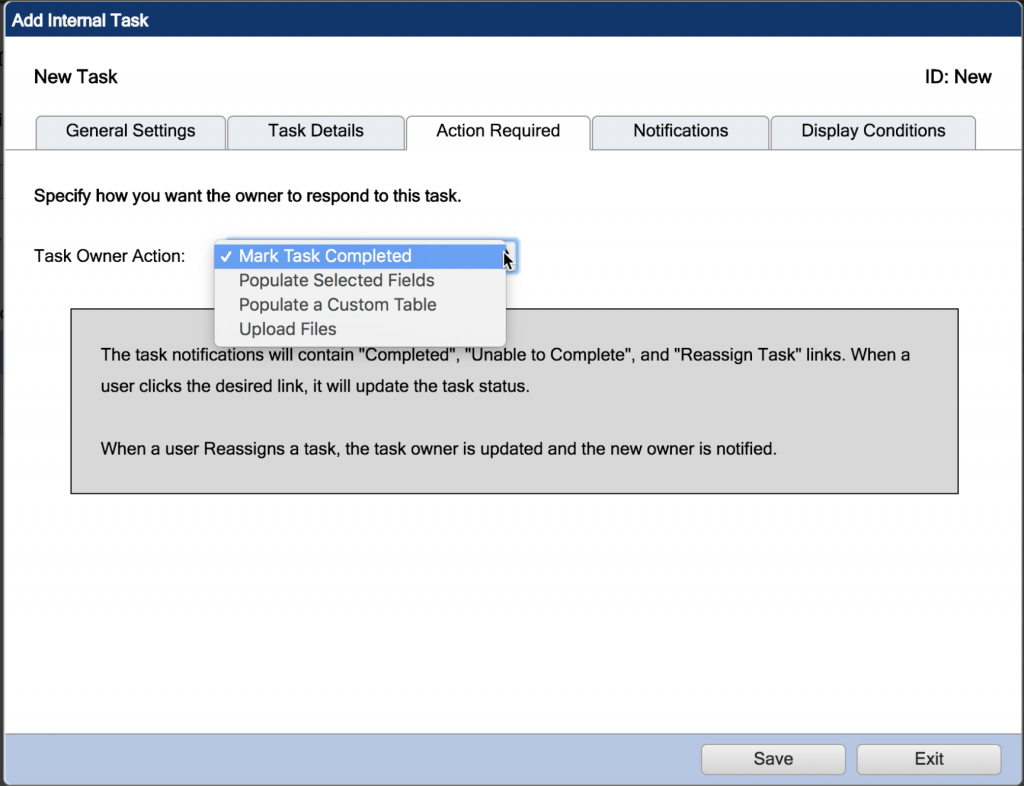Click the Task Owner Action label
The image size is (1024, 786).
110,256
